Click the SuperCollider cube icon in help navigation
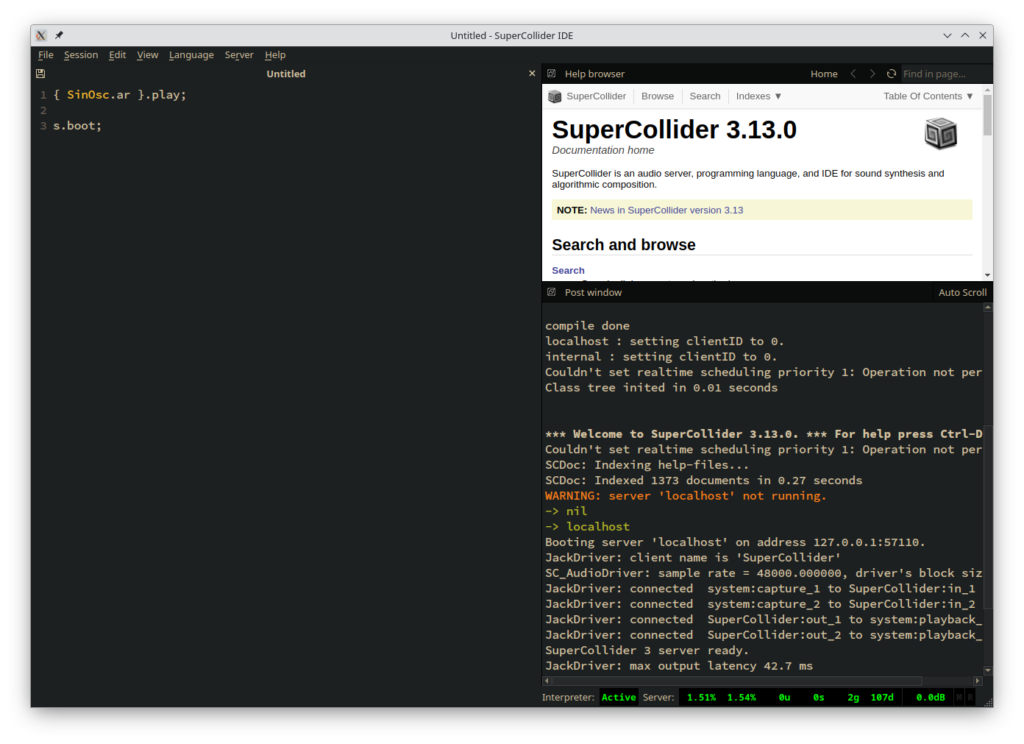The height and width of the screenshot is (744, 1024). coord(555,97)
